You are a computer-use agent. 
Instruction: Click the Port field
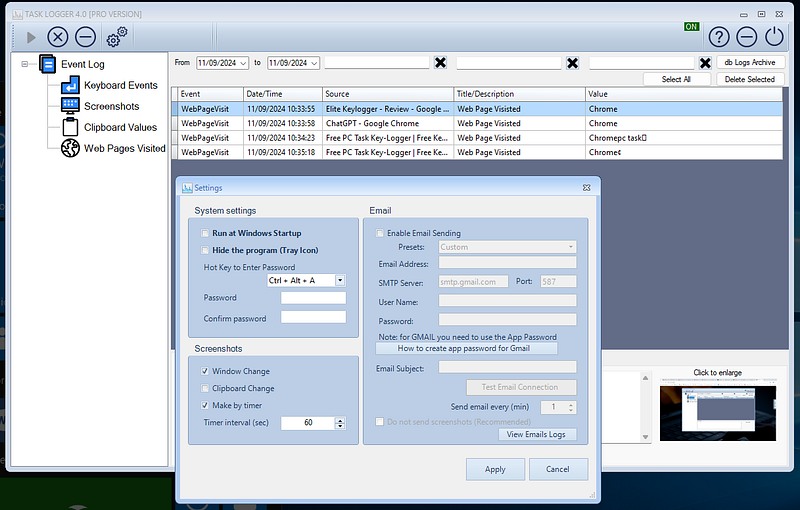click(559, 282)
